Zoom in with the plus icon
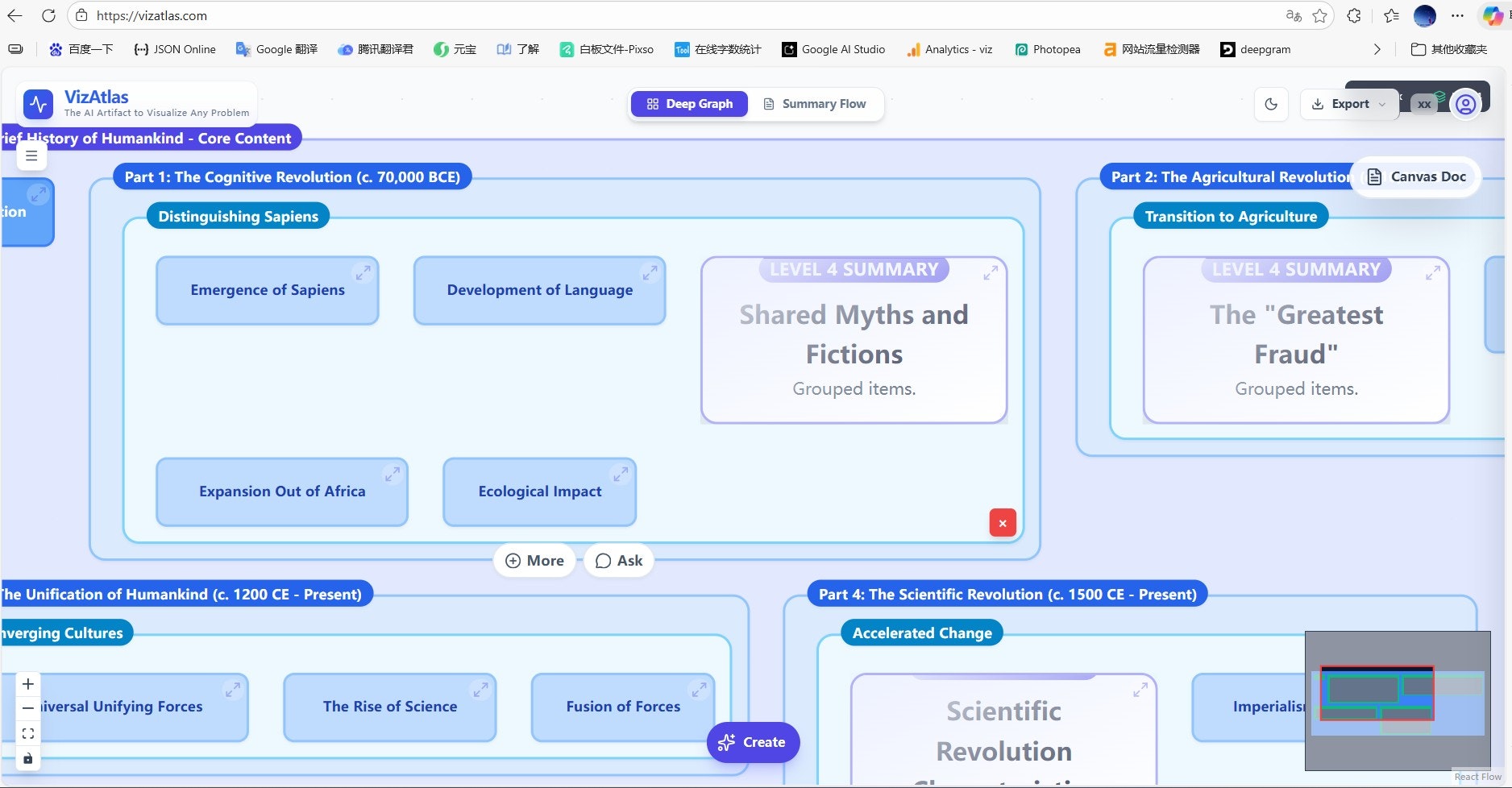Screen dimensions: 1512x788 pos(27,683)
